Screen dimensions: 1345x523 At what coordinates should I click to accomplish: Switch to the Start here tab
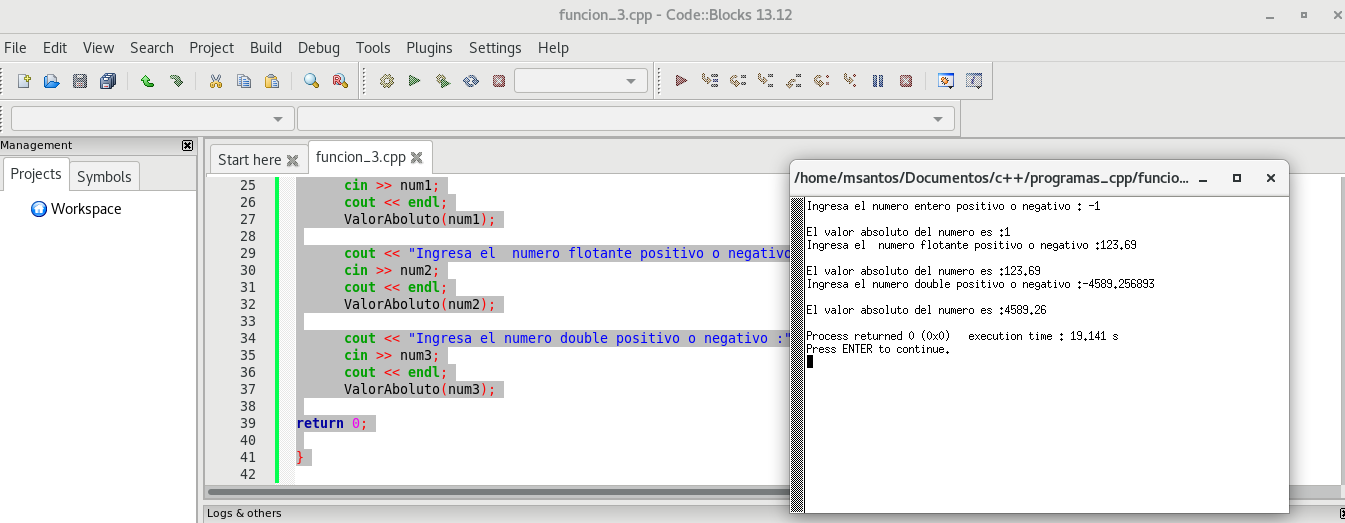(x=249, y=160)
